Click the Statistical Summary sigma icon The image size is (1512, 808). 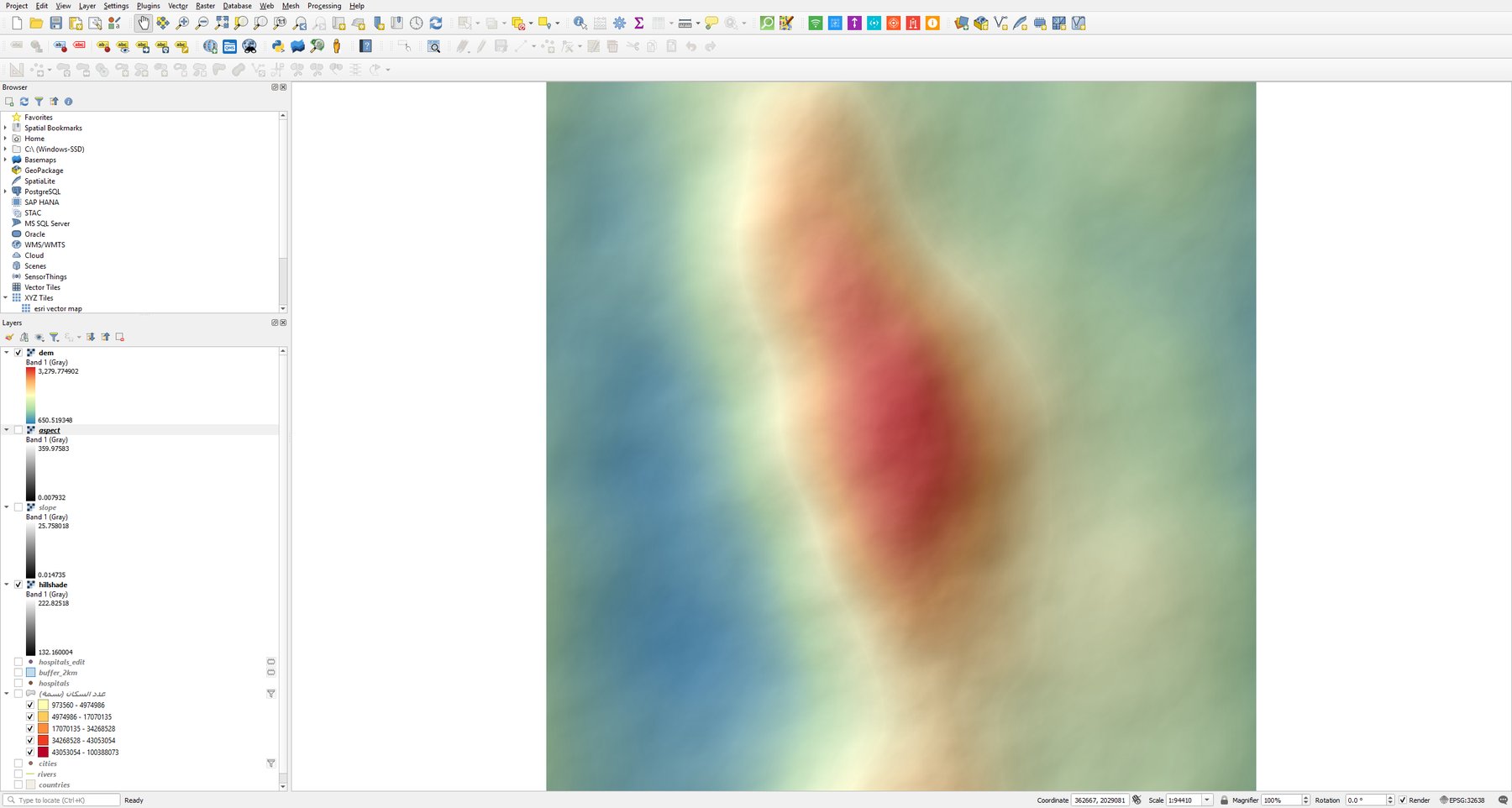(x=639, y=24)
